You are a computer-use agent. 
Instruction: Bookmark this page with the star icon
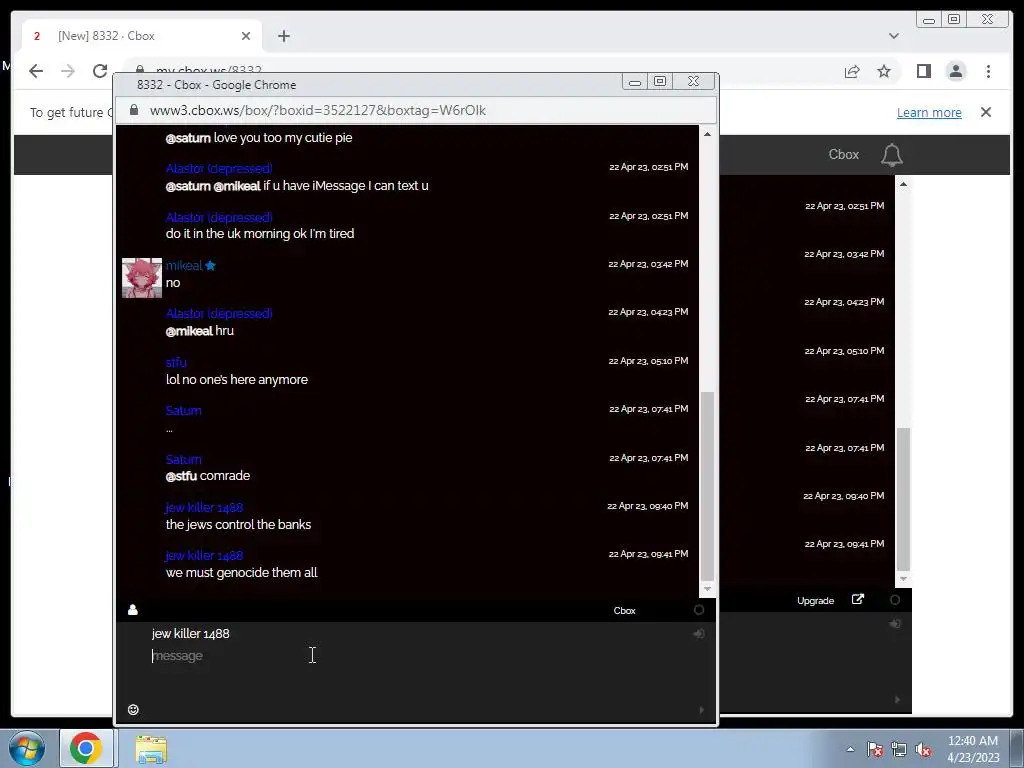[884, 71]
